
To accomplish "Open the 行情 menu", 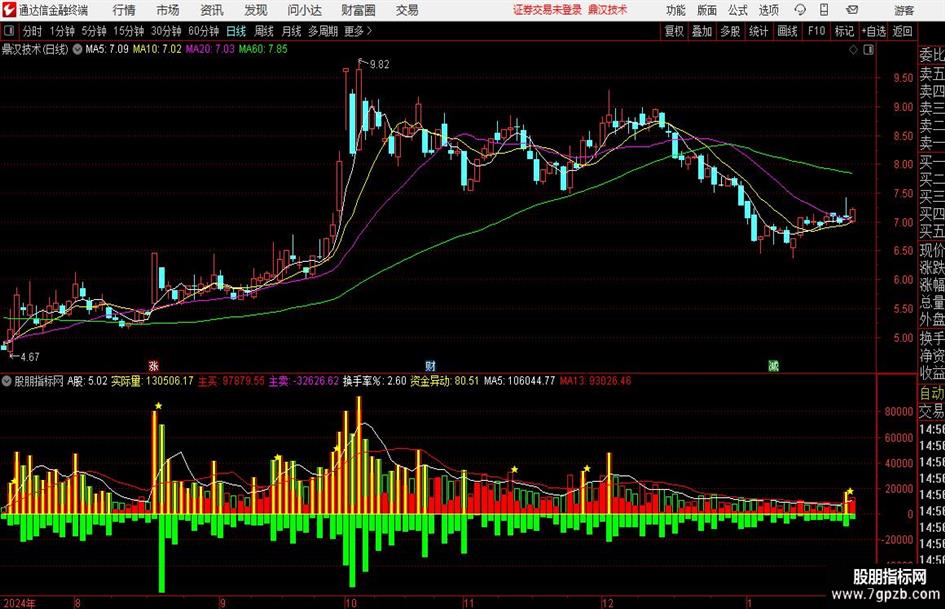I will (124, 10).
